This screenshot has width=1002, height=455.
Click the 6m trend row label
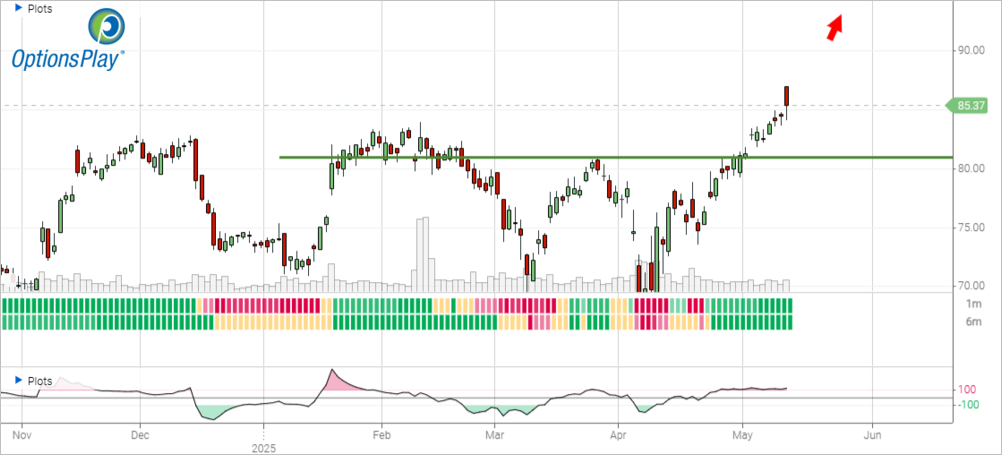[973, 322]
